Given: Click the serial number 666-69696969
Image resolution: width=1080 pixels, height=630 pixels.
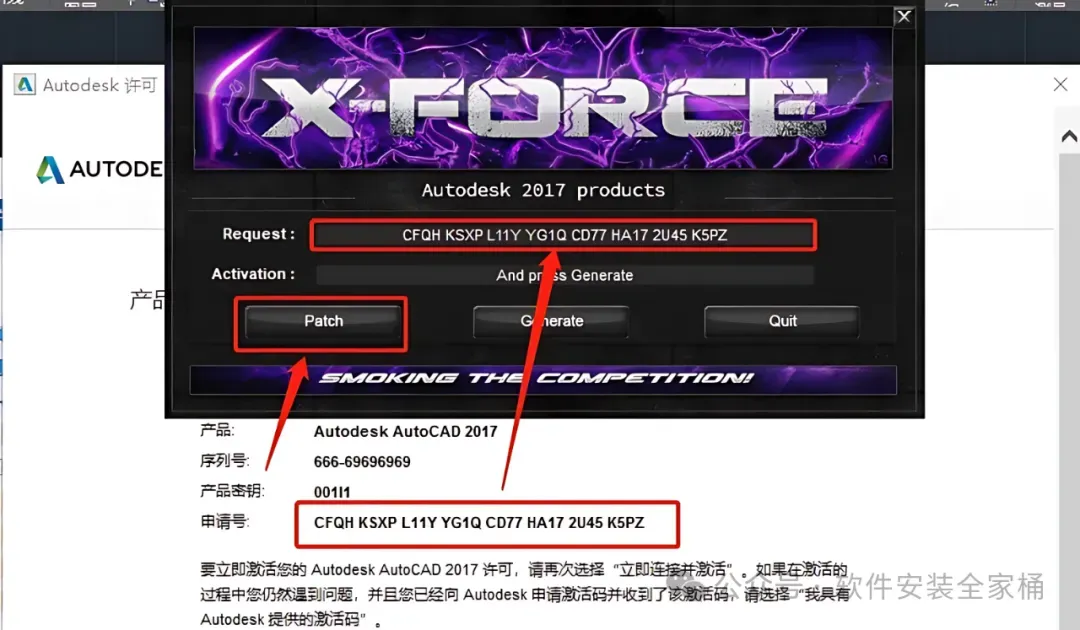Looking at the screenshot, I should point(362,462).
